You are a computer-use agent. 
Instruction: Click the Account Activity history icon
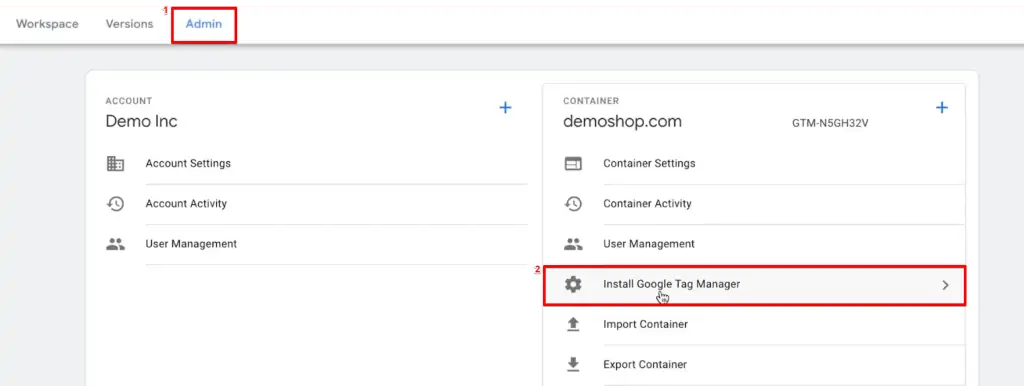pyautogui.click(x=115, y=204)
